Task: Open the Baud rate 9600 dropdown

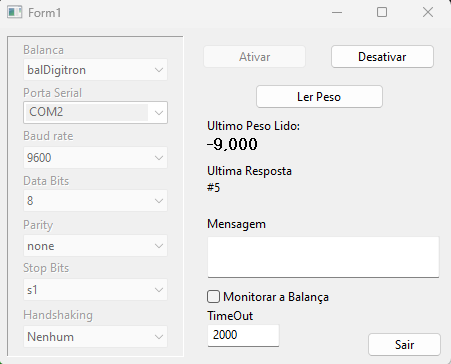Action: point(95,157)
